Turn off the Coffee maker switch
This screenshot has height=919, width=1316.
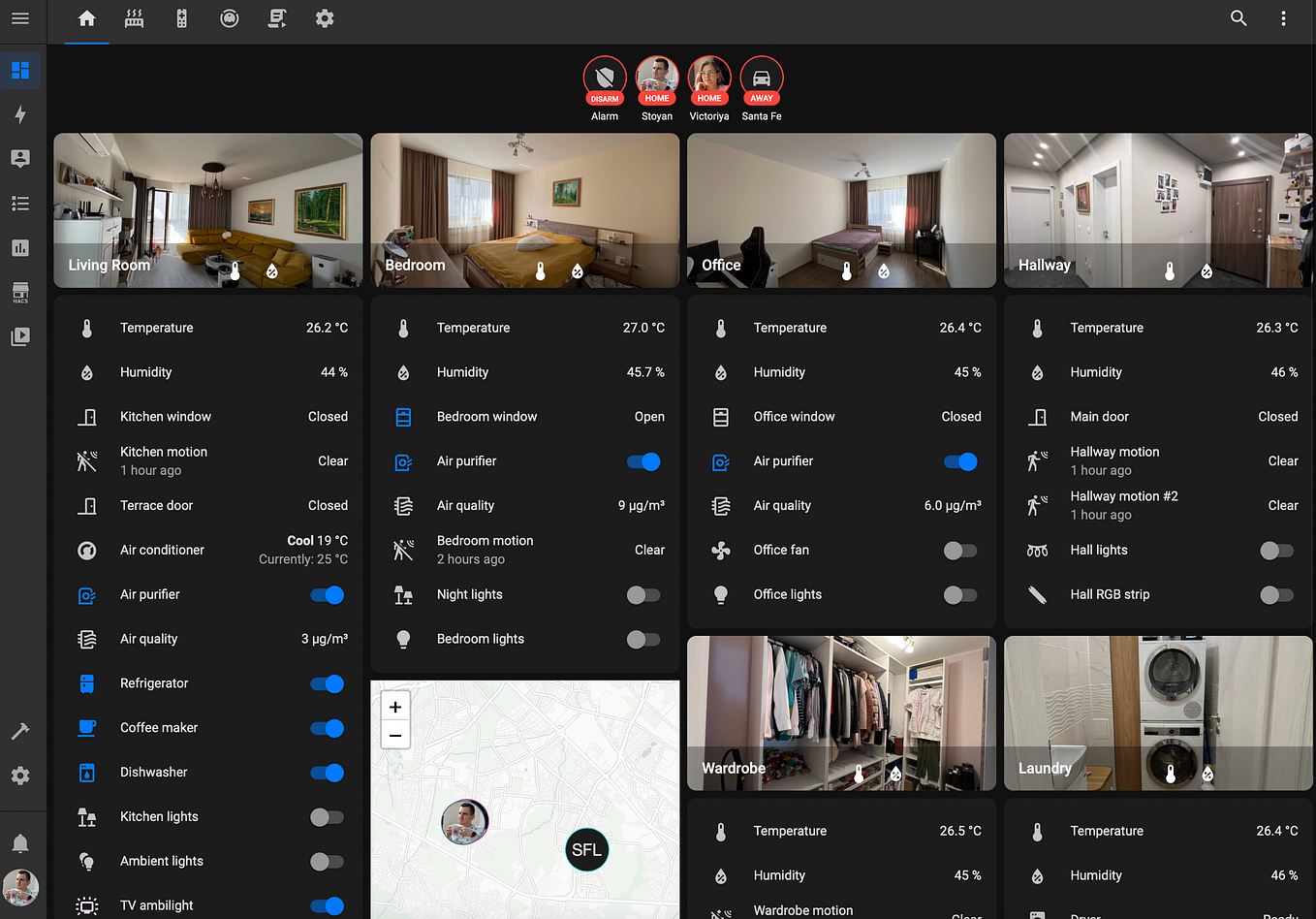[x=328, y=728]
